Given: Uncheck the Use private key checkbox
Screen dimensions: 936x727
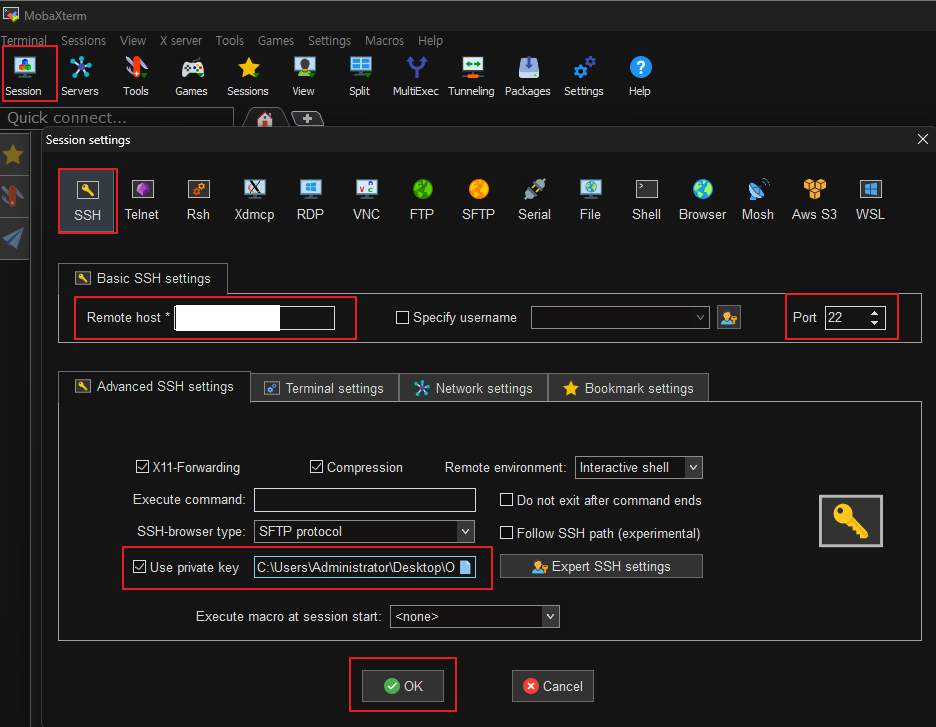Looking at the screenshot, I should (140, 566).
